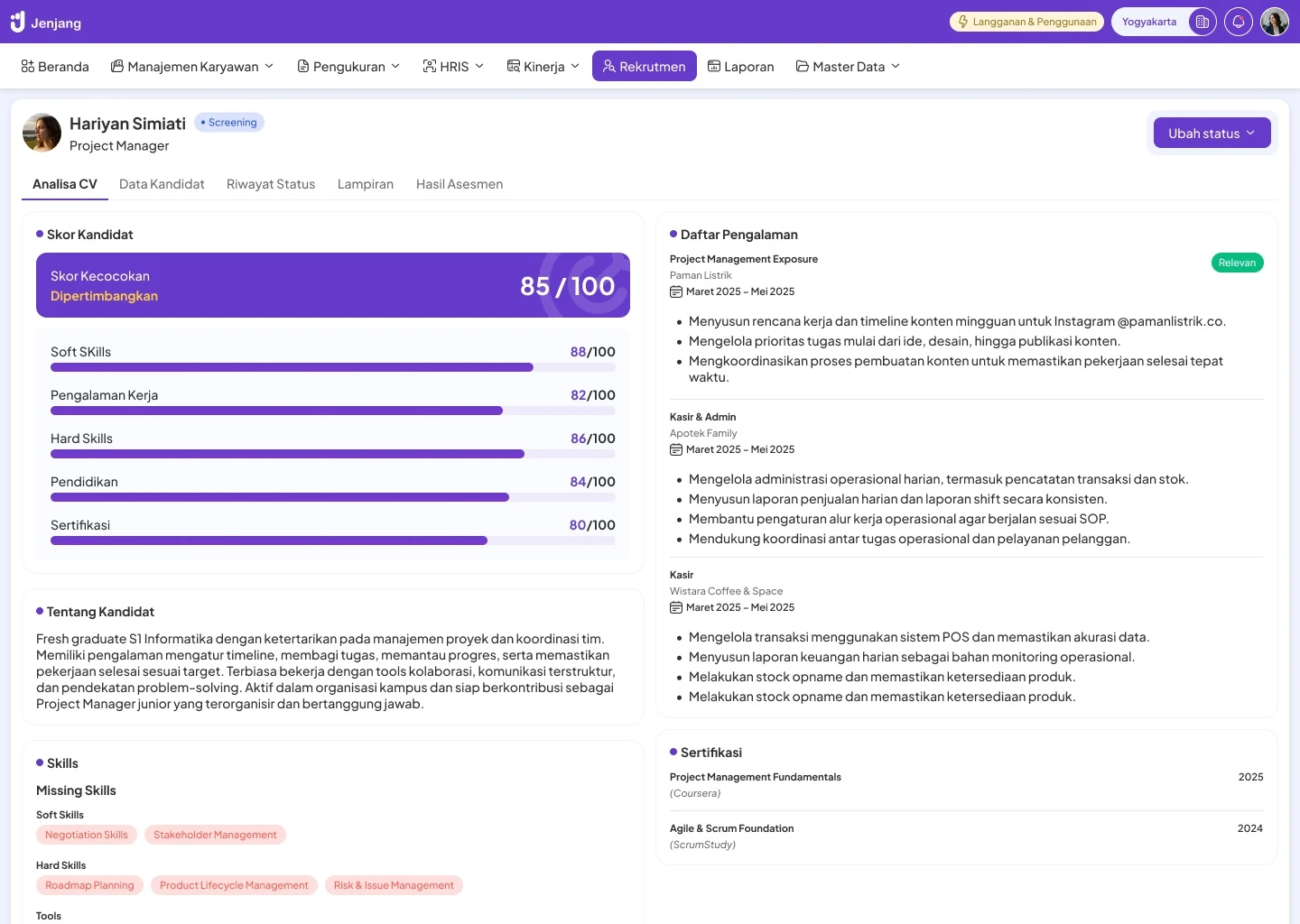The image size is (1300, 924).
Task: Expand the Kinerja dropdown menu
Action: pos(543,67)
